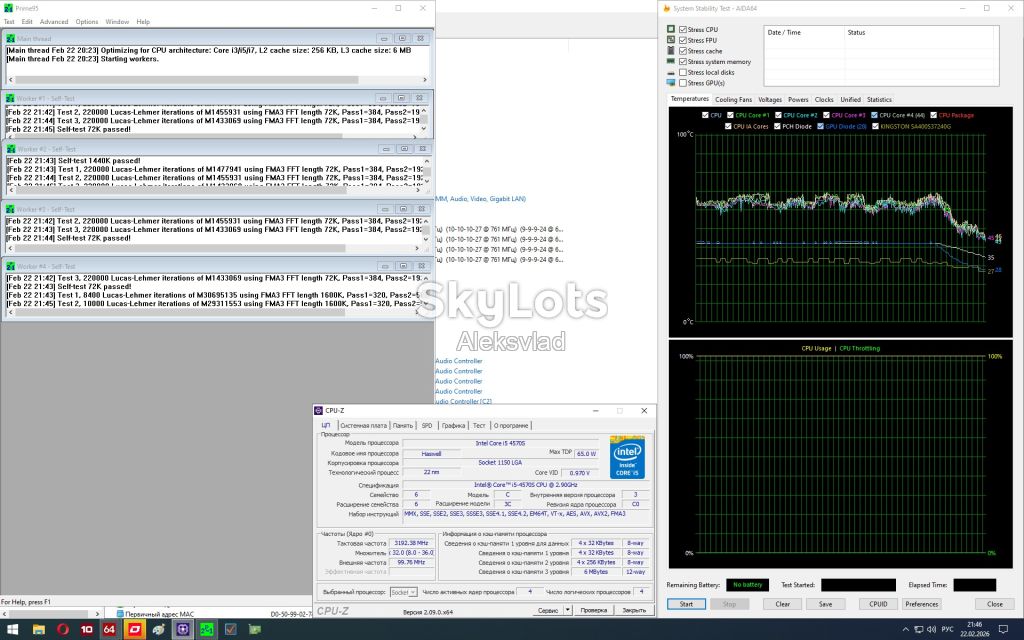Open AIDA64 '64' icon on taskbar
1024x640 pixels.
109,630
